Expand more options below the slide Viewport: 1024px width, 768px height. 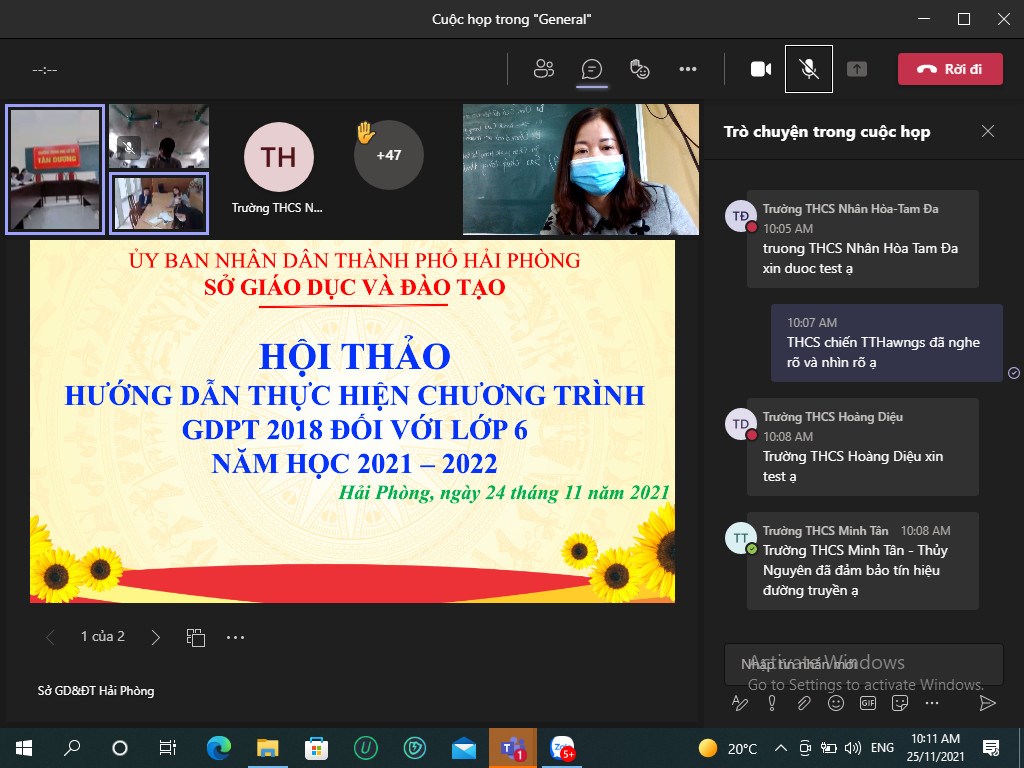235,637
